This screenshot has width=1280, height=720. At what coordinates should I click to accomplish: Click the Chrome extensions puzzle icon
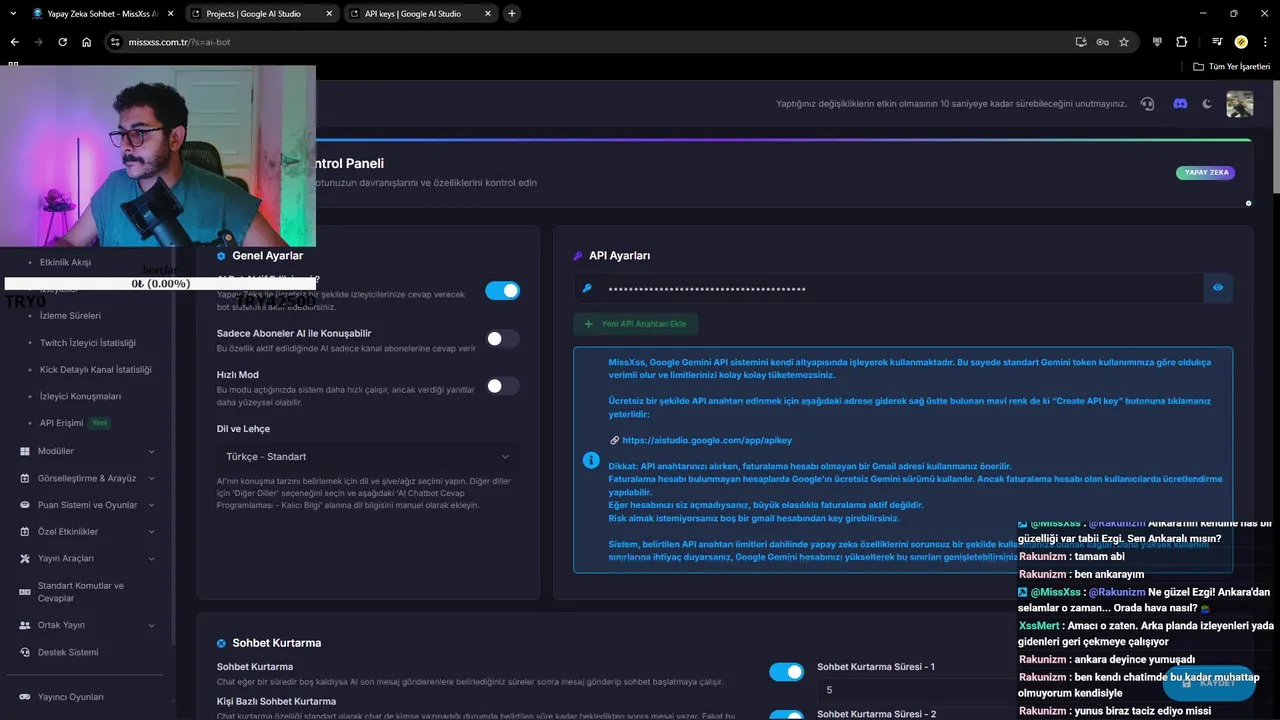coord(1181,42)
